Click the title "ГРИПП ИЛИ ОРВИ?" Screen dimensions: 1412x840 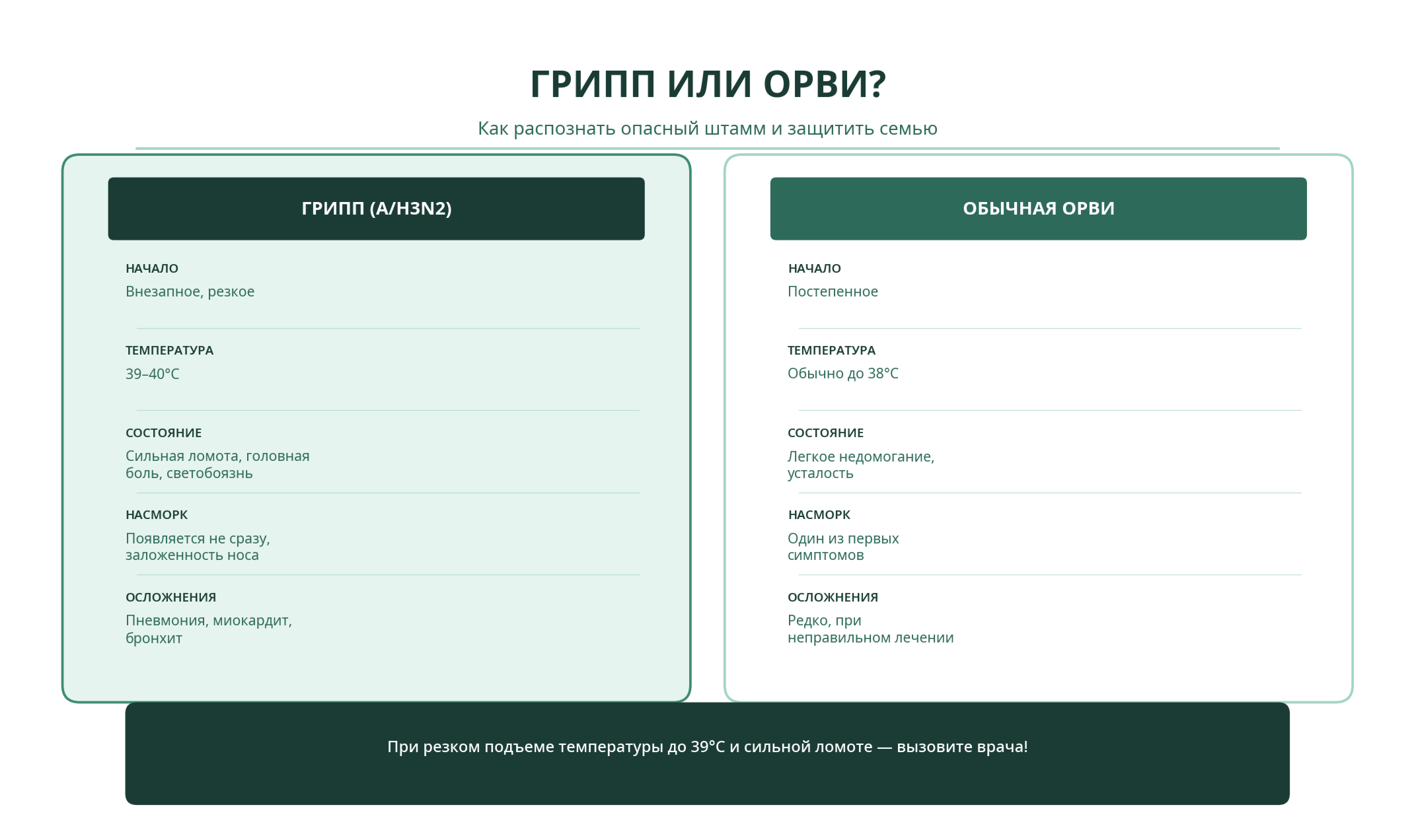(x=708, y=85)
